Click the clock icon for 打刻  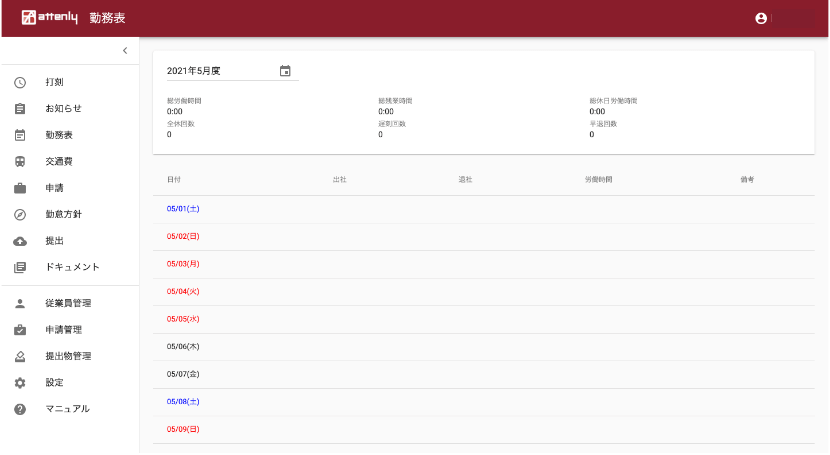(x=20, y=82)
